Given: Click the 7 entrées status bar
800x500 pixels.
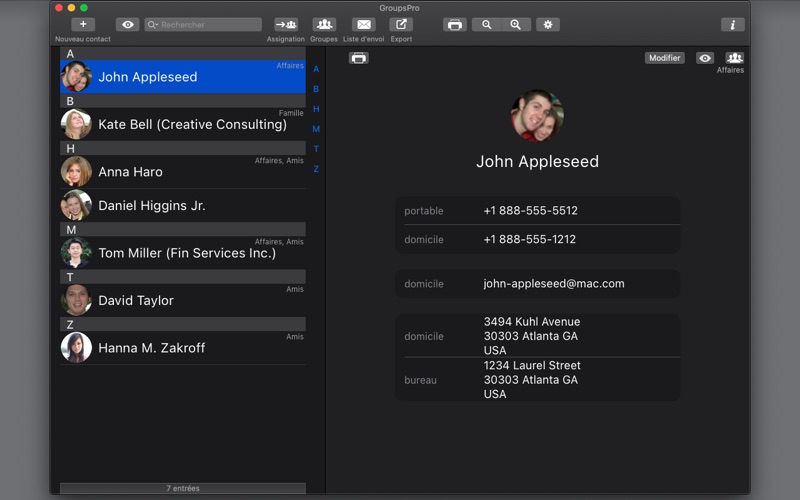Looking at the screenshot, I should (x=183, y=488).
